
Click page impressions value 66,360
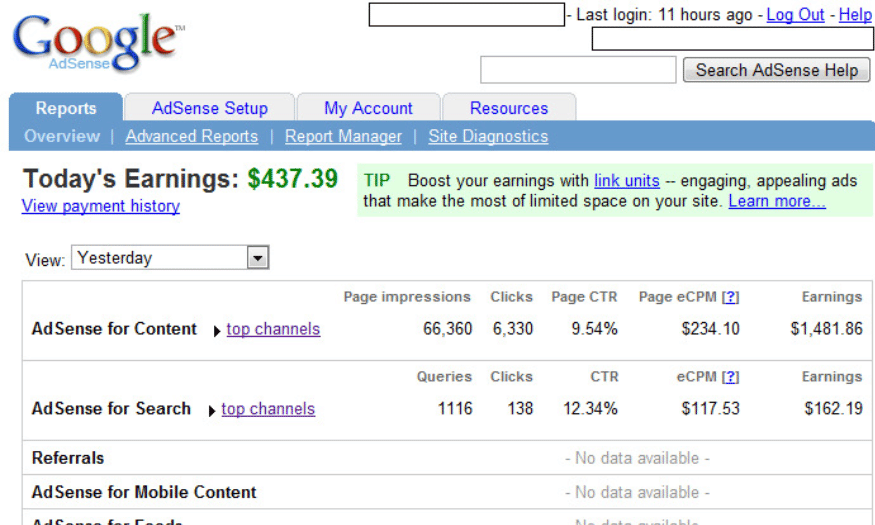tap(448, 329)
